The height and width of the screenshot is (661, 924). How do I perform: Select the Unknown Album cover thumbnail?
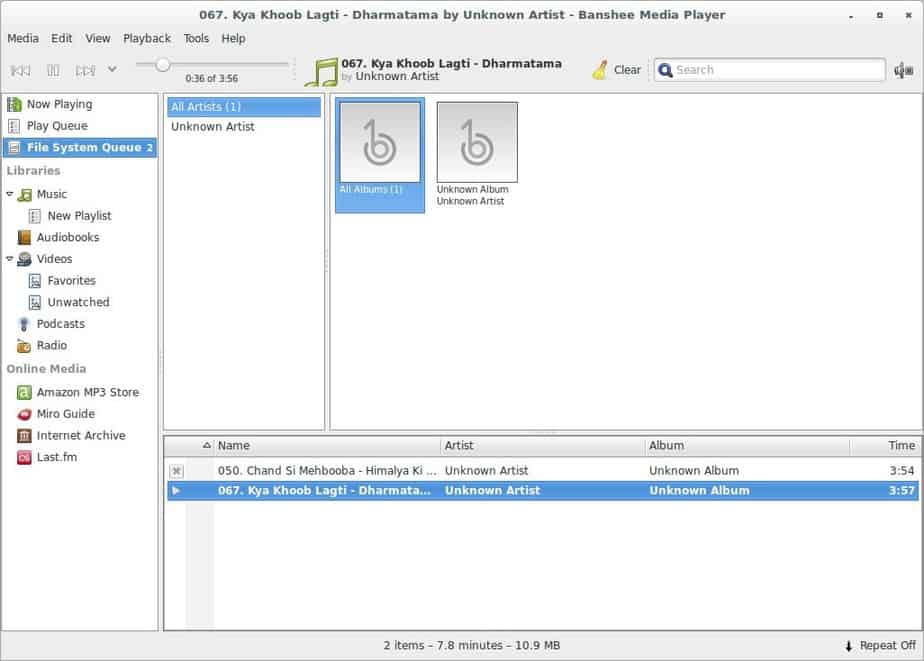pos(477,142)
